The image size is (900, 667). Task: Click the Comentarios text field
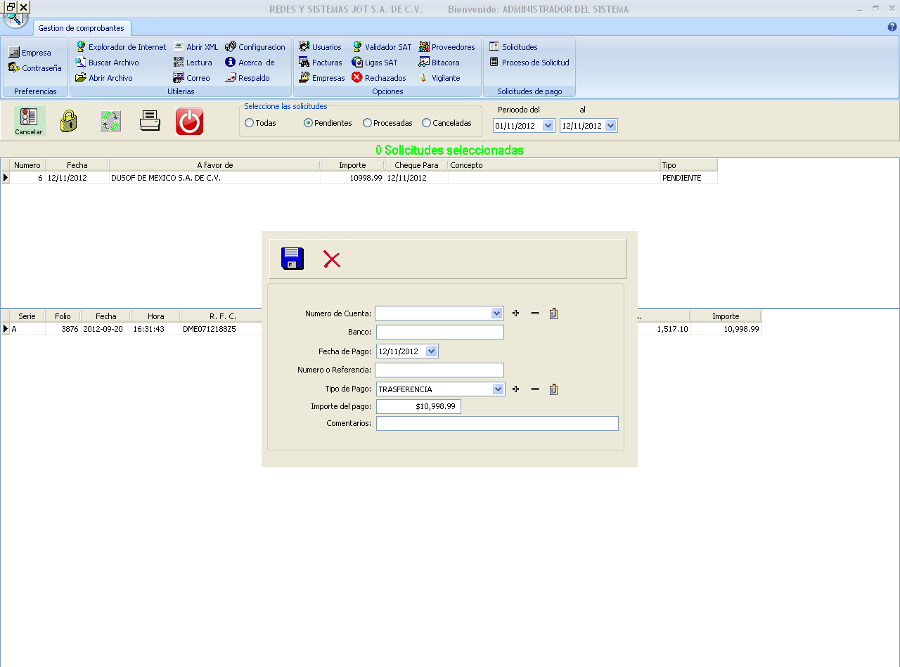coord(497,423)
